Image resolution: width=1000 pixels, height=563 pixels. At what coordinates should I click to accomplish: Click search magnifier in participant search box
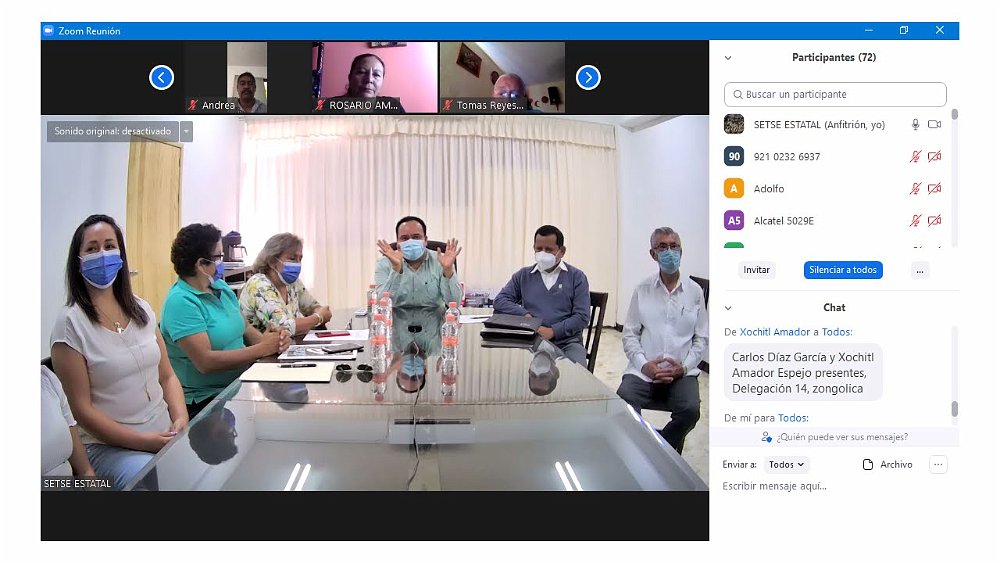pos(737,95)
